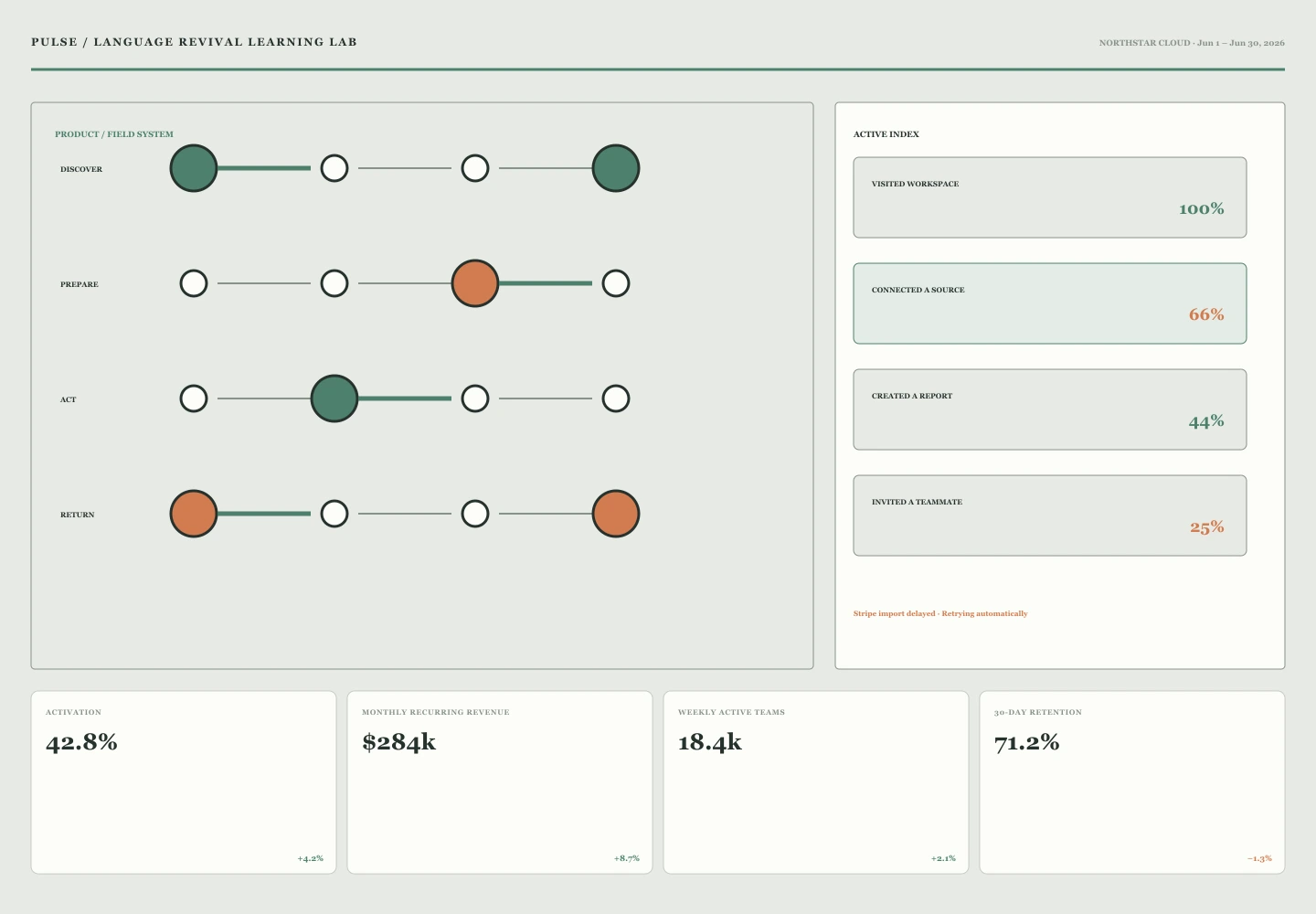This screenshot has width=1316, height=914.
Task: Click the +2.1% active teams change
Action: [943, 858]
